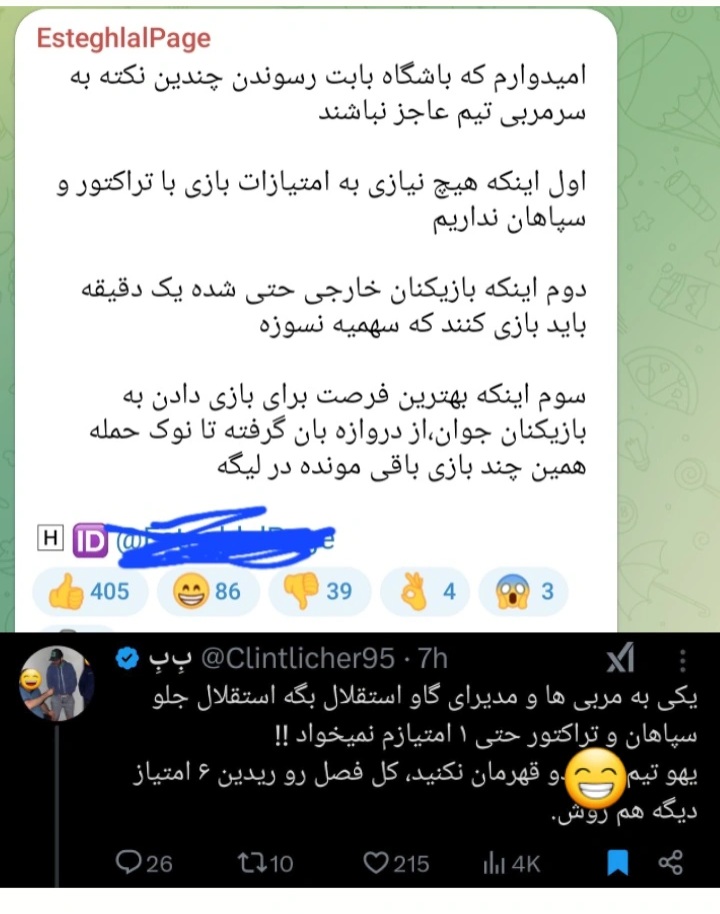Click the blue verified badge

point(127,659)
